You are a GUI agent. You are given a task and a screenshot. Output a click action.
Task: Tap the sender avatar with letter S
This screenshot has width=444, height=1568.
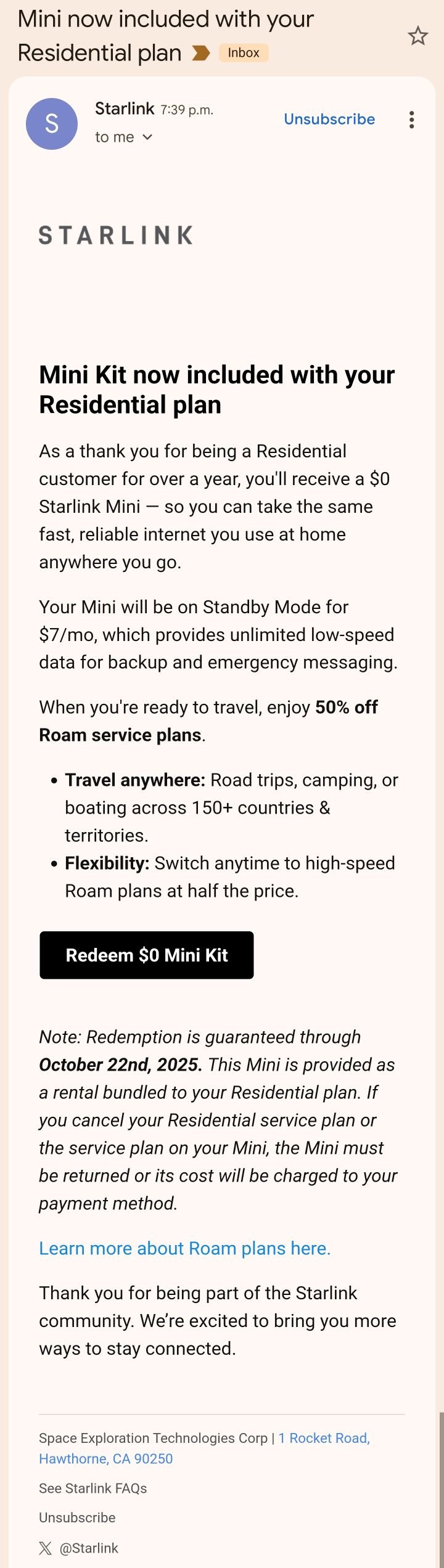click(x=52, y=124)
